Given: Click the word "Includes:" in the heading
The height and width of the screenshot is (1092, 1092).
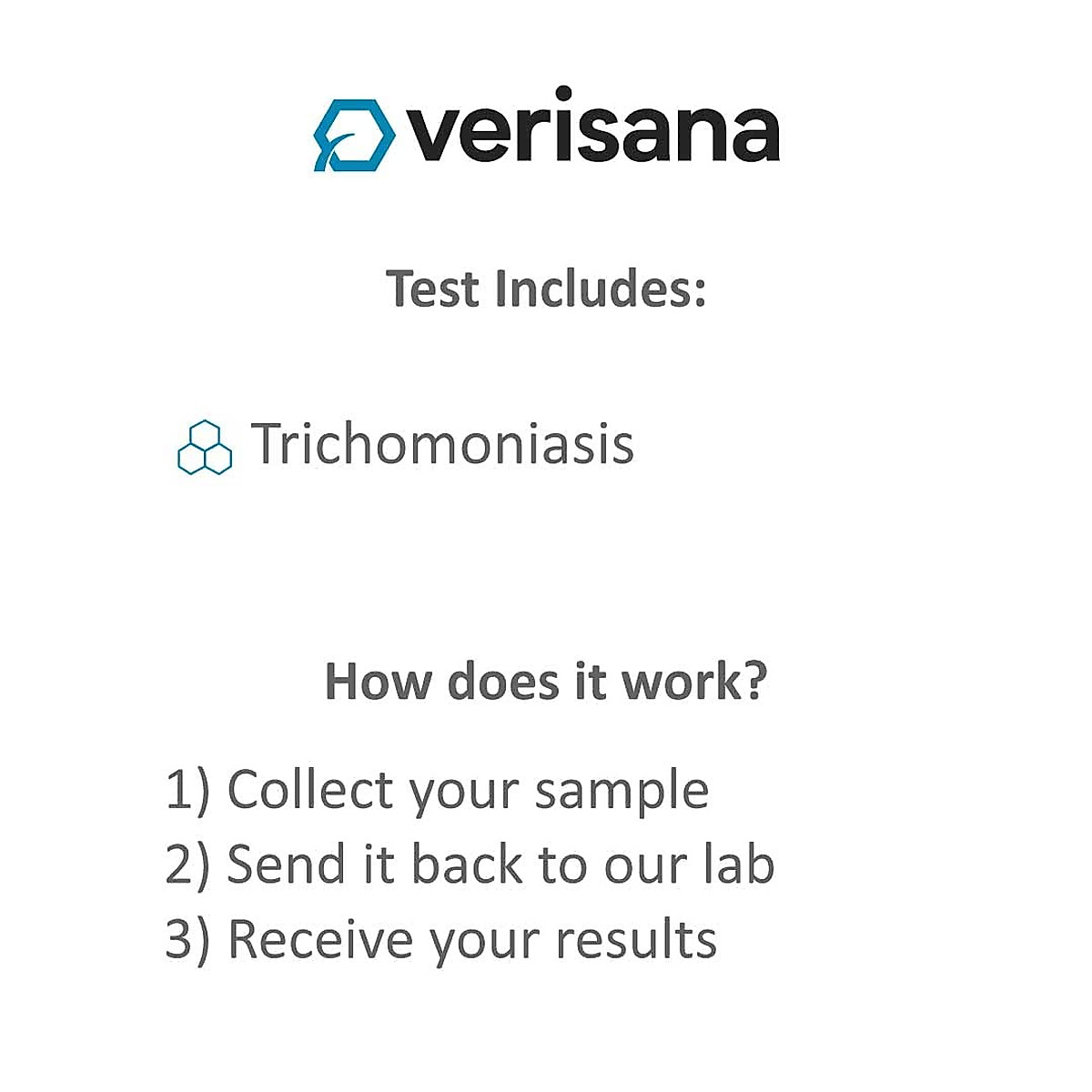Looking at the screenshot, I should pos(601,288).
